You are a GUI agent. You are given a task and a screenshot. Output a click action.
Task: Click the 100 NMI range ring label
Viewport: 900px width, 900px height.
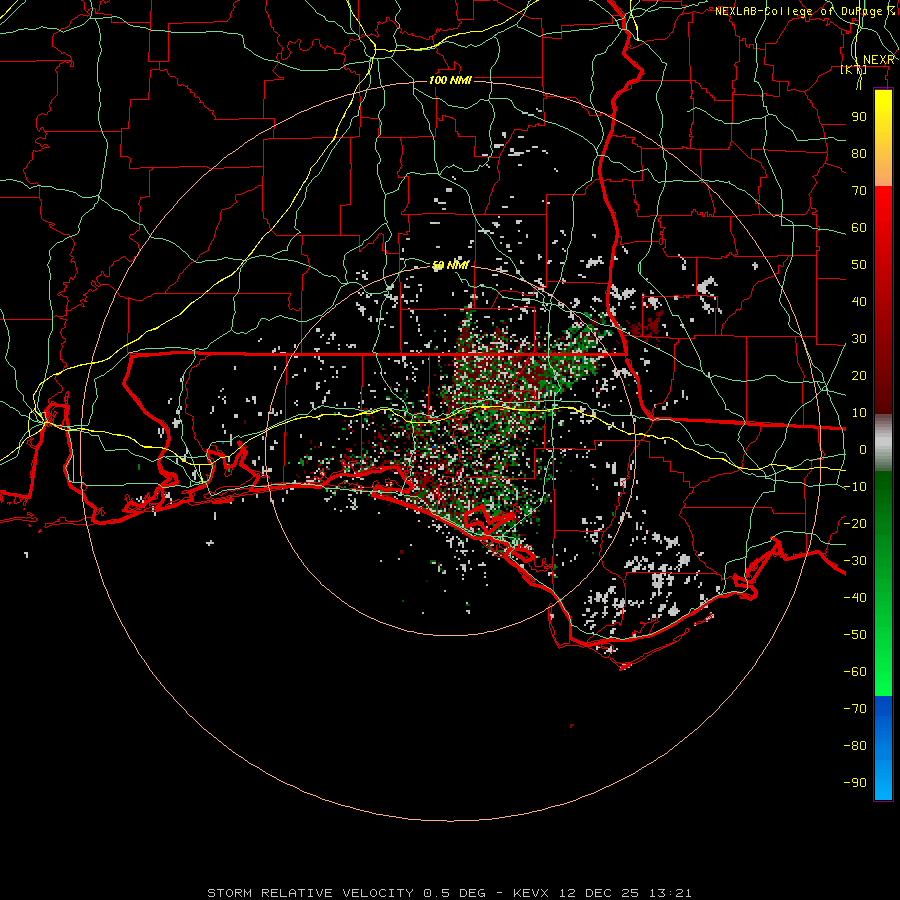coord(451,80)
